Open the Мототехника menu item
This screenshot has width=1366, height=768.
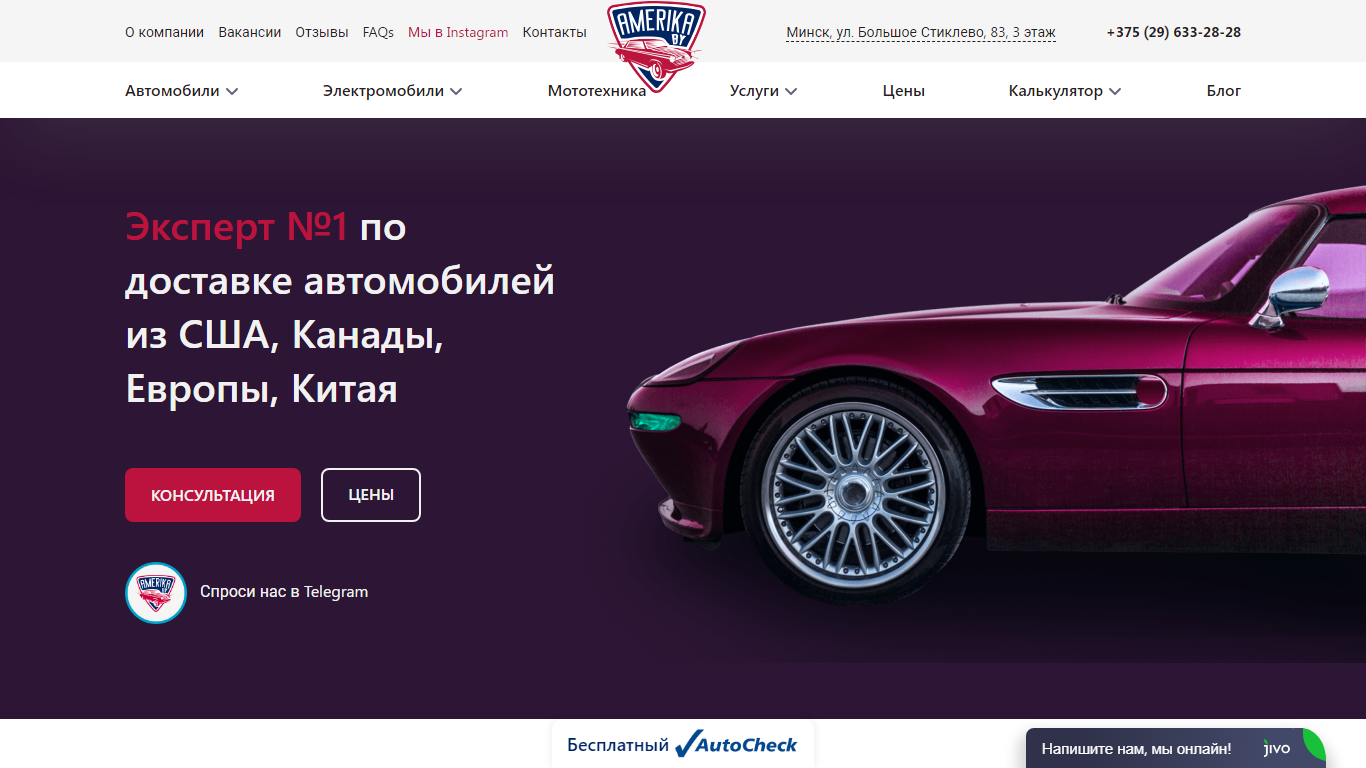pos(597,91)
